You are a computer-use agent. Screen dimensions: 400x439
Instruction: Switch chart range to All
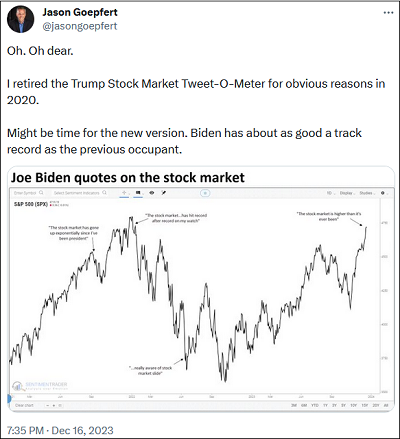(386, 405)
